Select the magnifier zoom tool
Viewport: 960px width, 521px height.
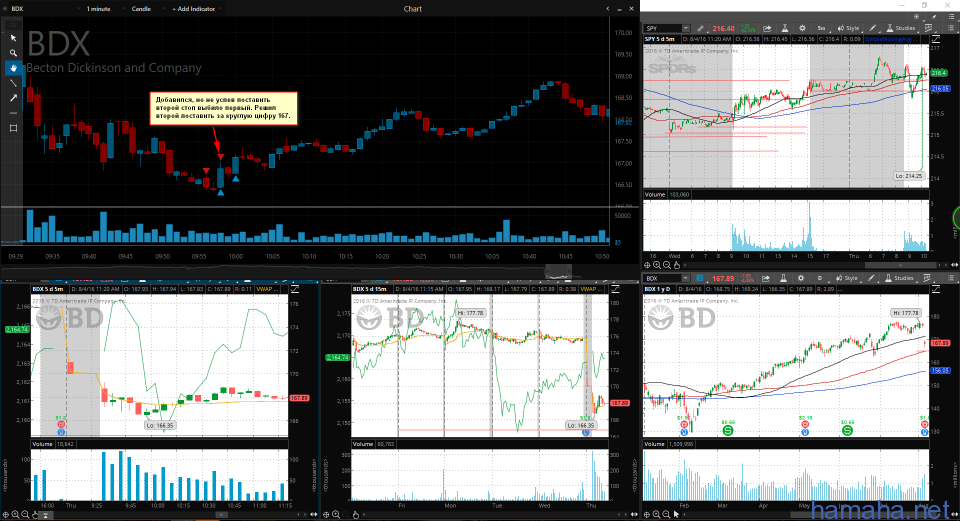click(x=13, y=53)
